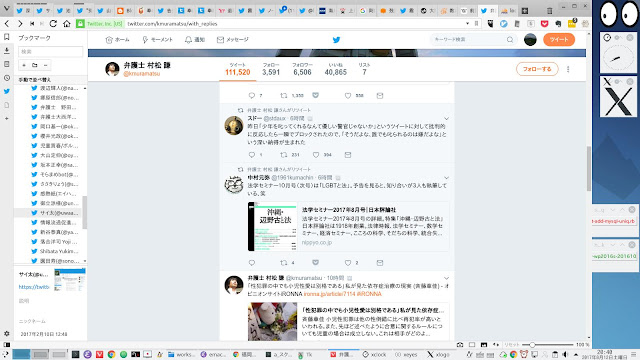
Task: Remove selected bookmark with minus button
Action: tap(45, 65)
